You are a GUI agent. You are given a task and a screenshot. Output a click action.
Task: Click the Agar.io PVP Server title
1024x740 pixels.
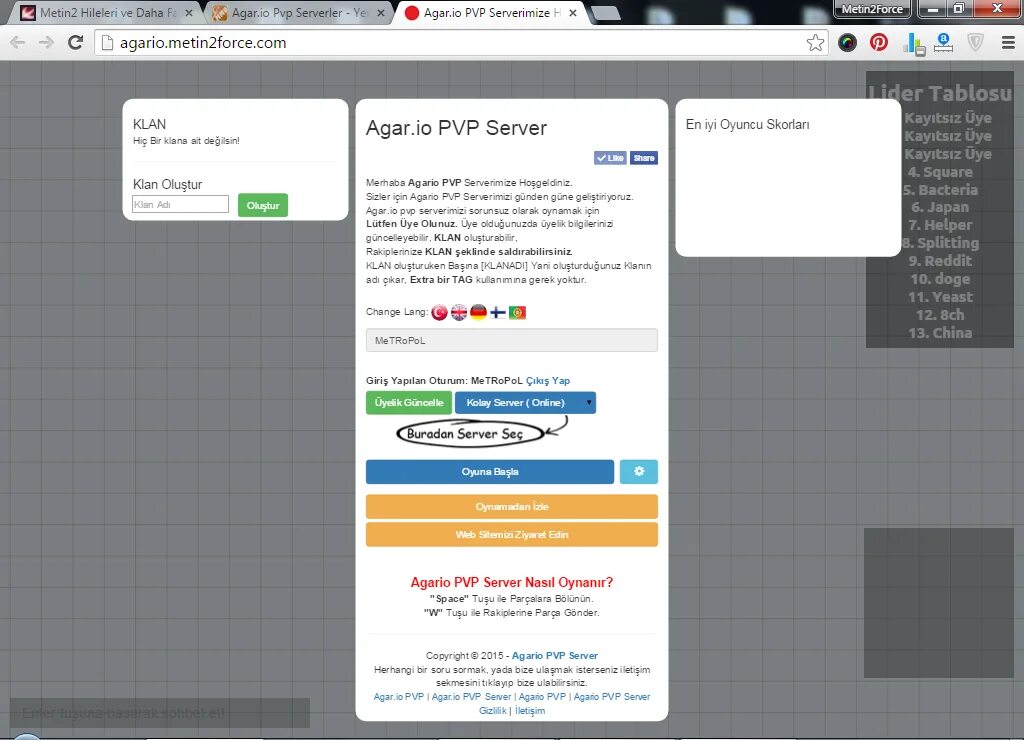click(x=456, y=127)
